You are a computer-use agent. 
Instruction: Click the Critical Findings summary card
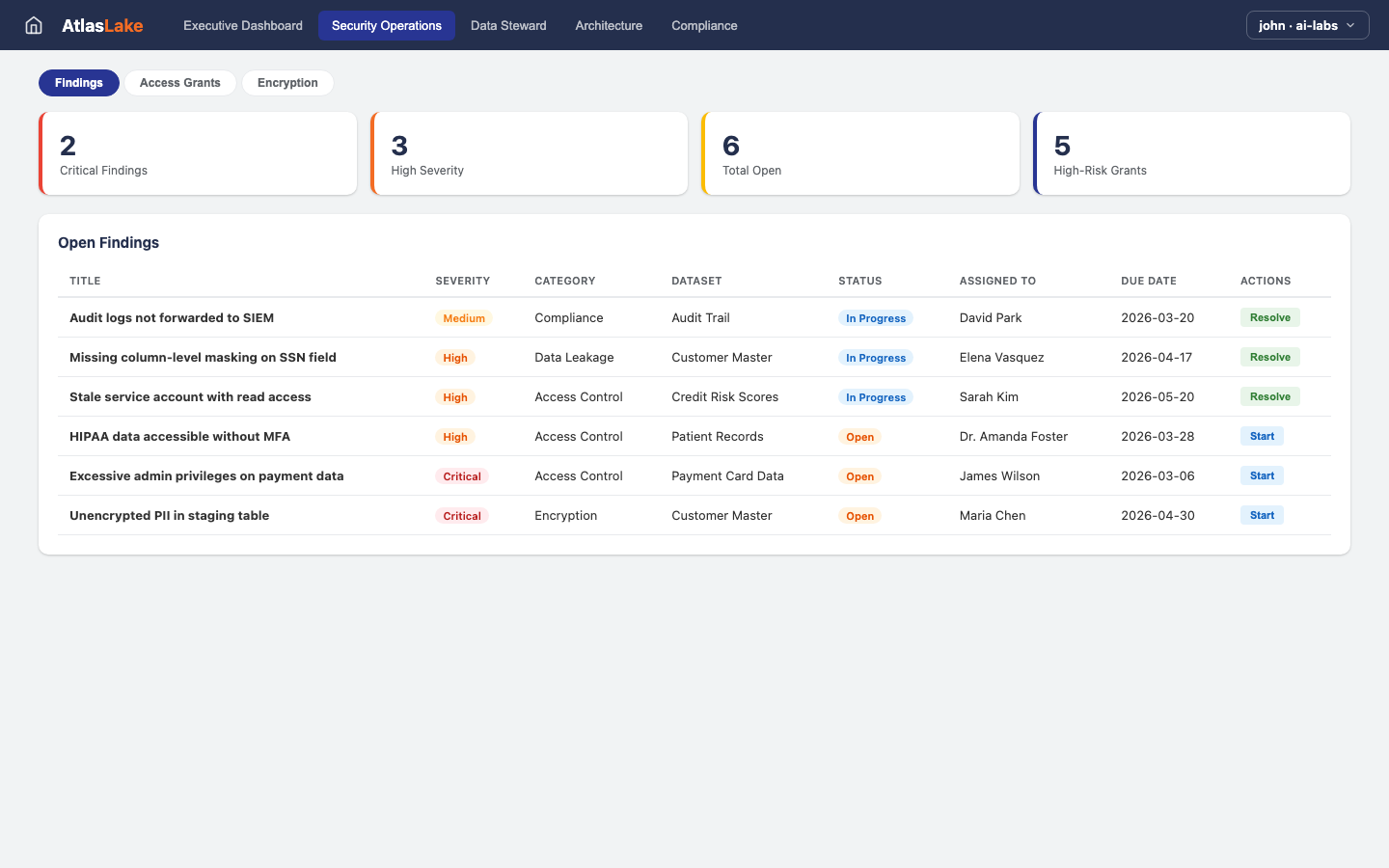(x=198, y=152)
